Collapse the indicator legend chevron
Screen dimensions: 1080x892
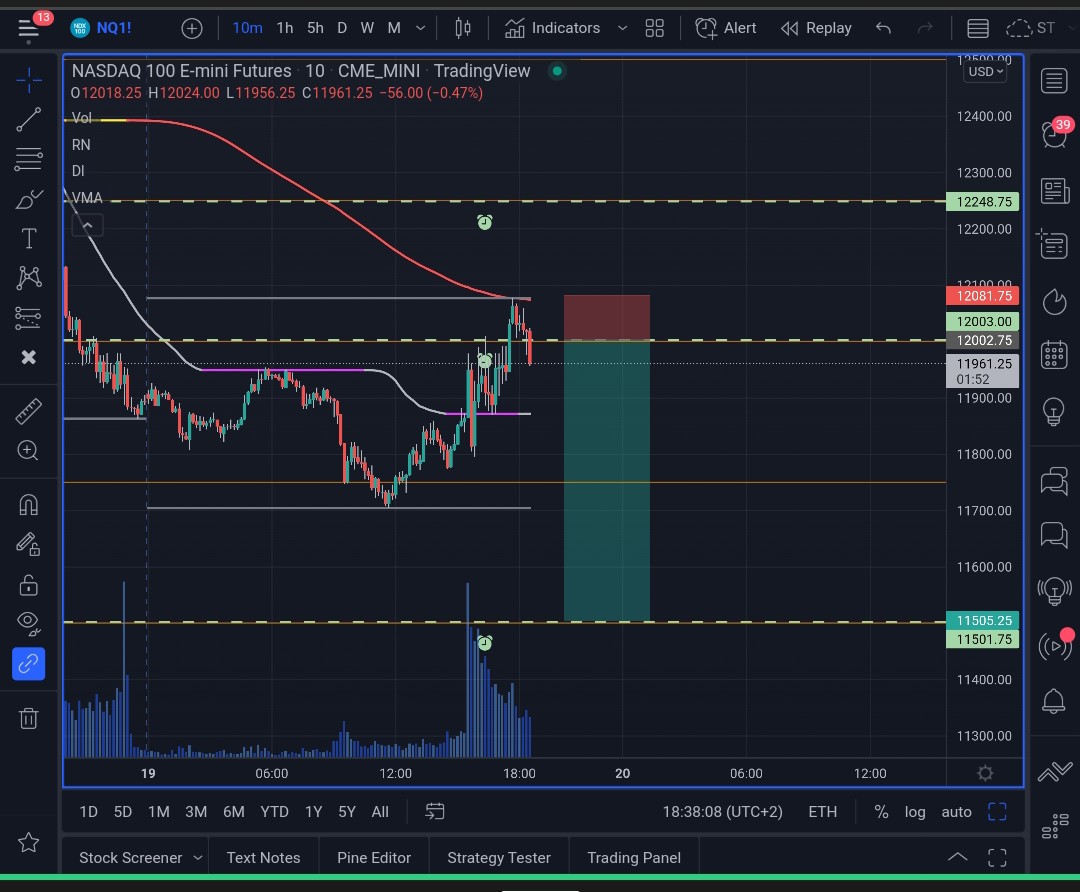(x=87, y=225)
